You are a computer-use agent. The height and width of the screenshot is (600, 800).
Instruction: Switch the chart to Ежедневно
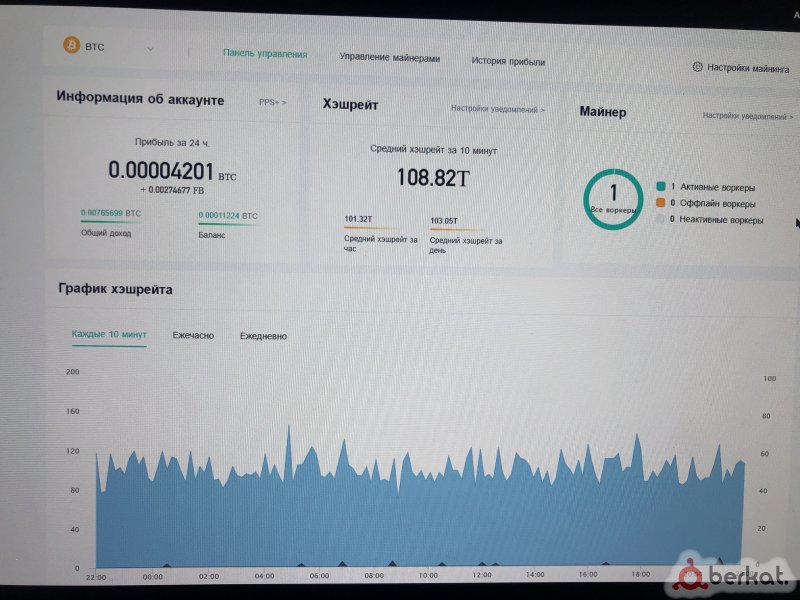263,336
